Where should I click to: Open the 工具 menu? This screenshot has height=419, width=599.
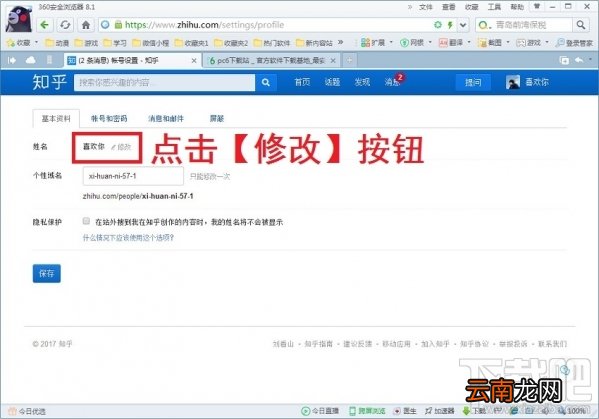coord(494,7)
